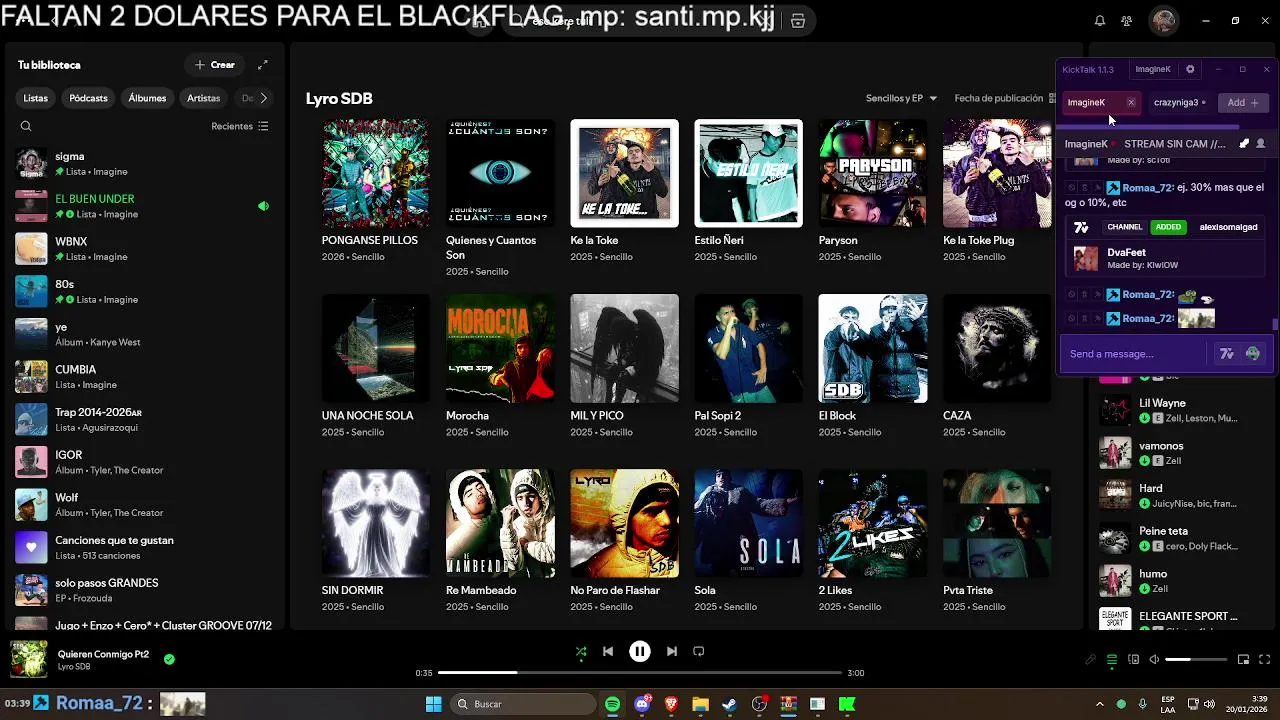Select the Listas filter chip
1280x720 pixels.
36,98
